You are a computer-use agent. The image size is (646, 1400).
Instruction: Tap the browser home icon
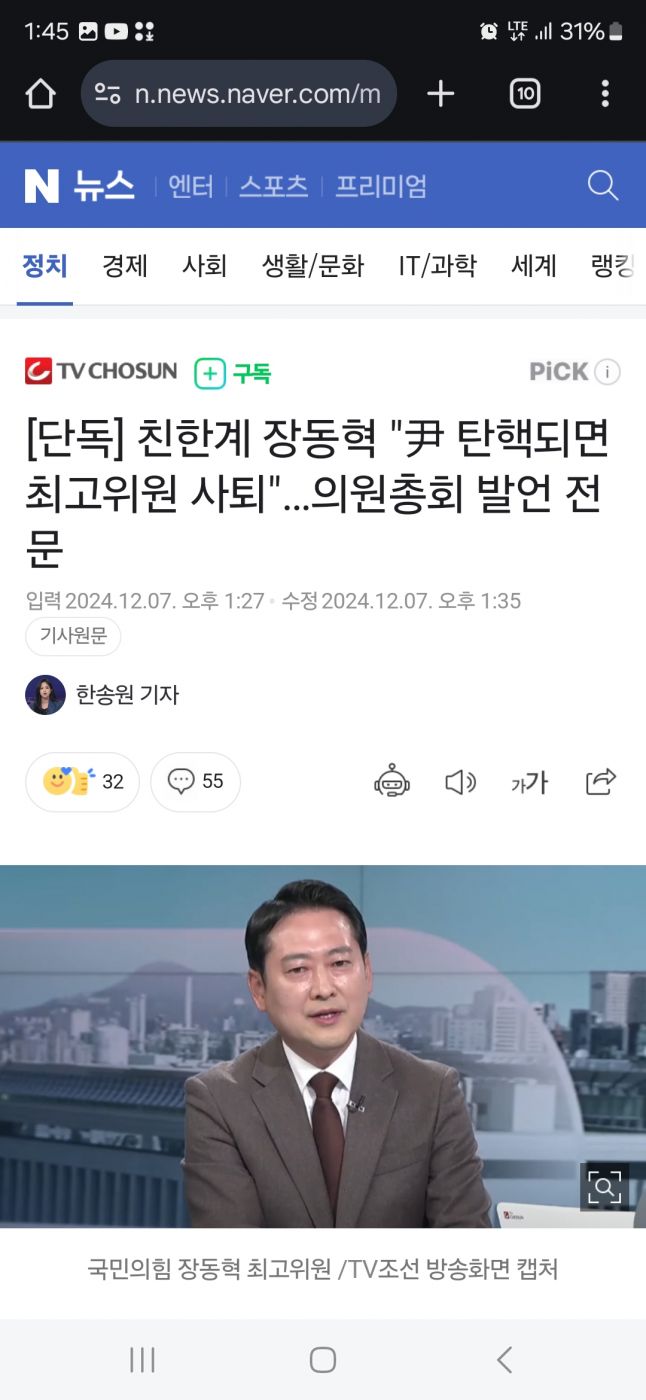(40, 94)
